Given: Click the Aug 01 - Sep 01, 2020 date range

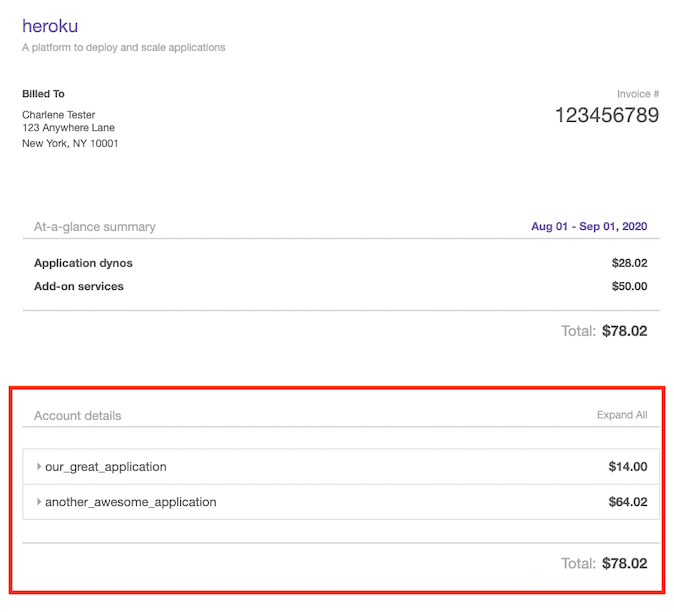Looking at the screenshot, I should click(588, 227).
